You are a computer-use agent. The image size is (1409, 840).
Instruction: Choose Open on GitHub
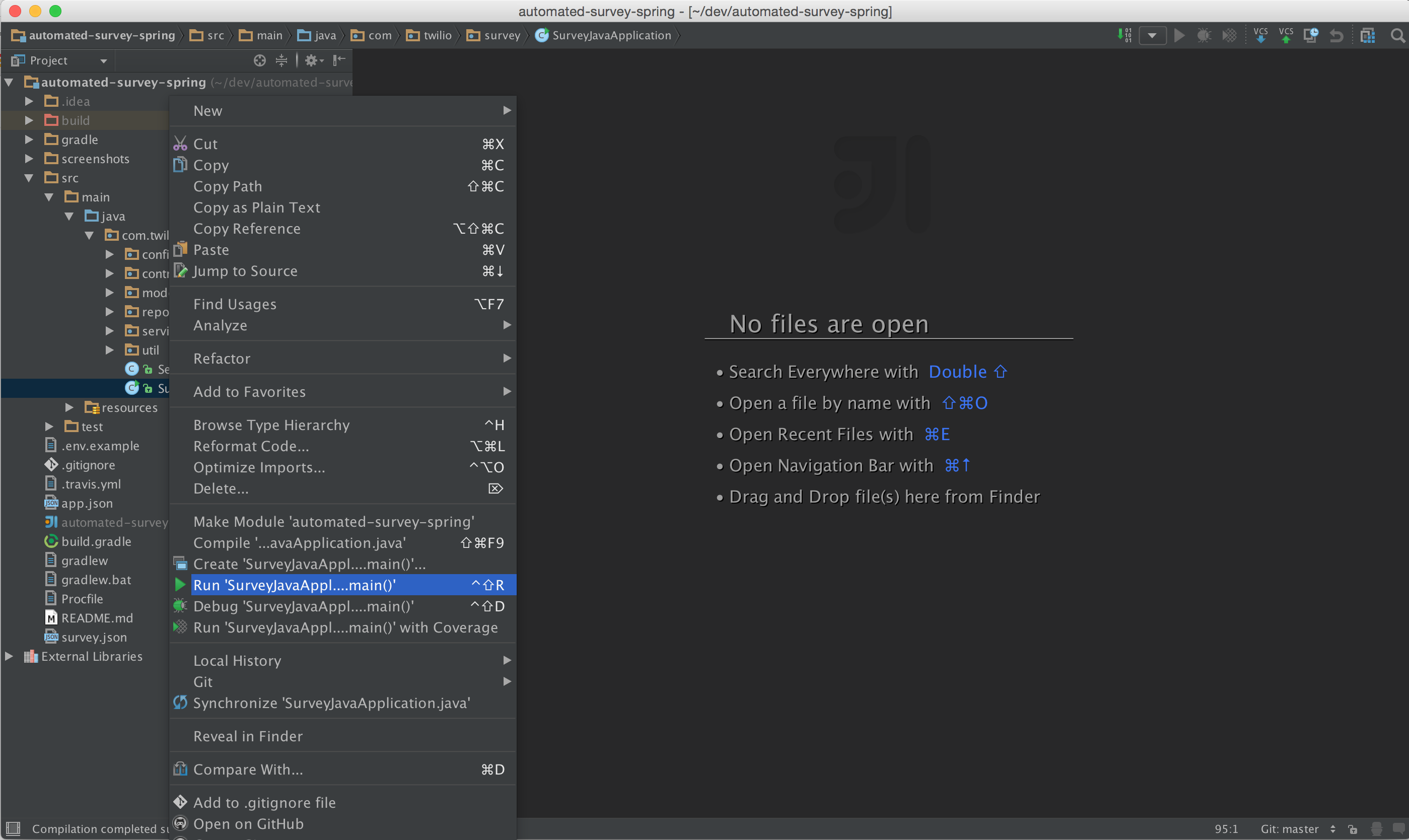[x=343, y=823]
